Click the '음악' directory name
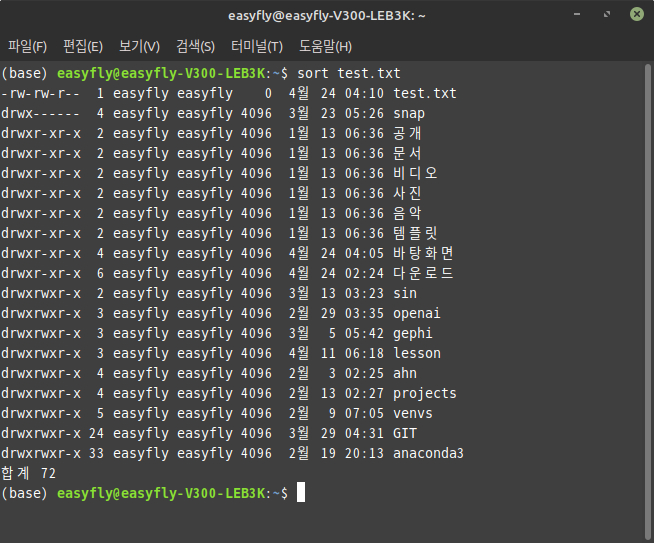The width and height of the screenshot is (654, 543). click(x=407, y=214)
